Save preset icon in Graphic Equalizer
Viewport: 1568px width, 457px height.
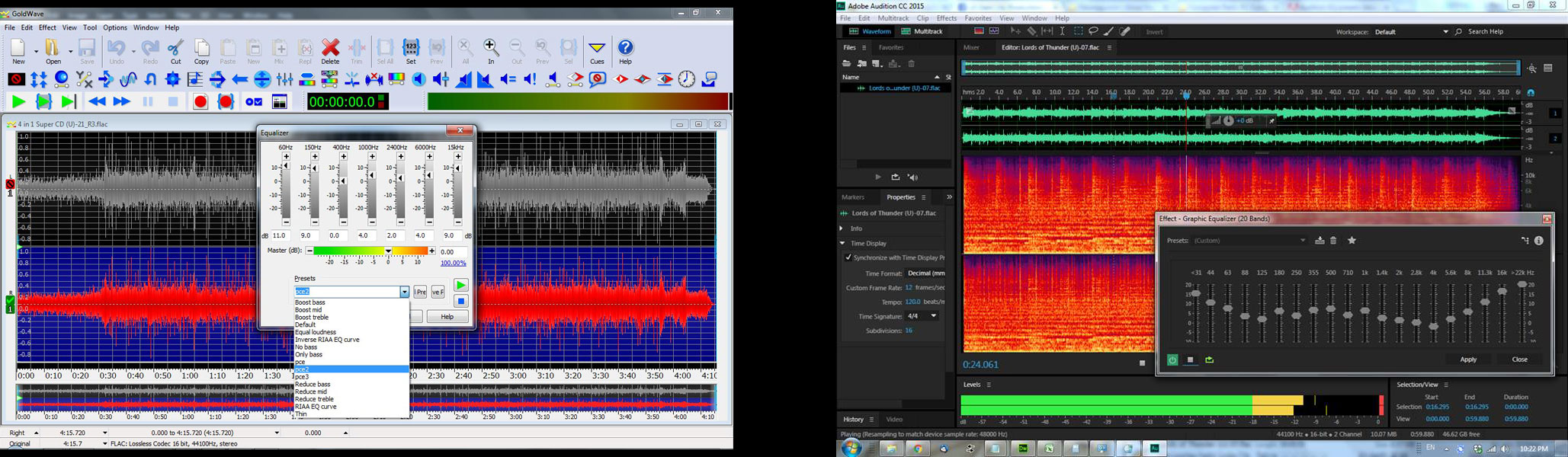[1319, 241]
